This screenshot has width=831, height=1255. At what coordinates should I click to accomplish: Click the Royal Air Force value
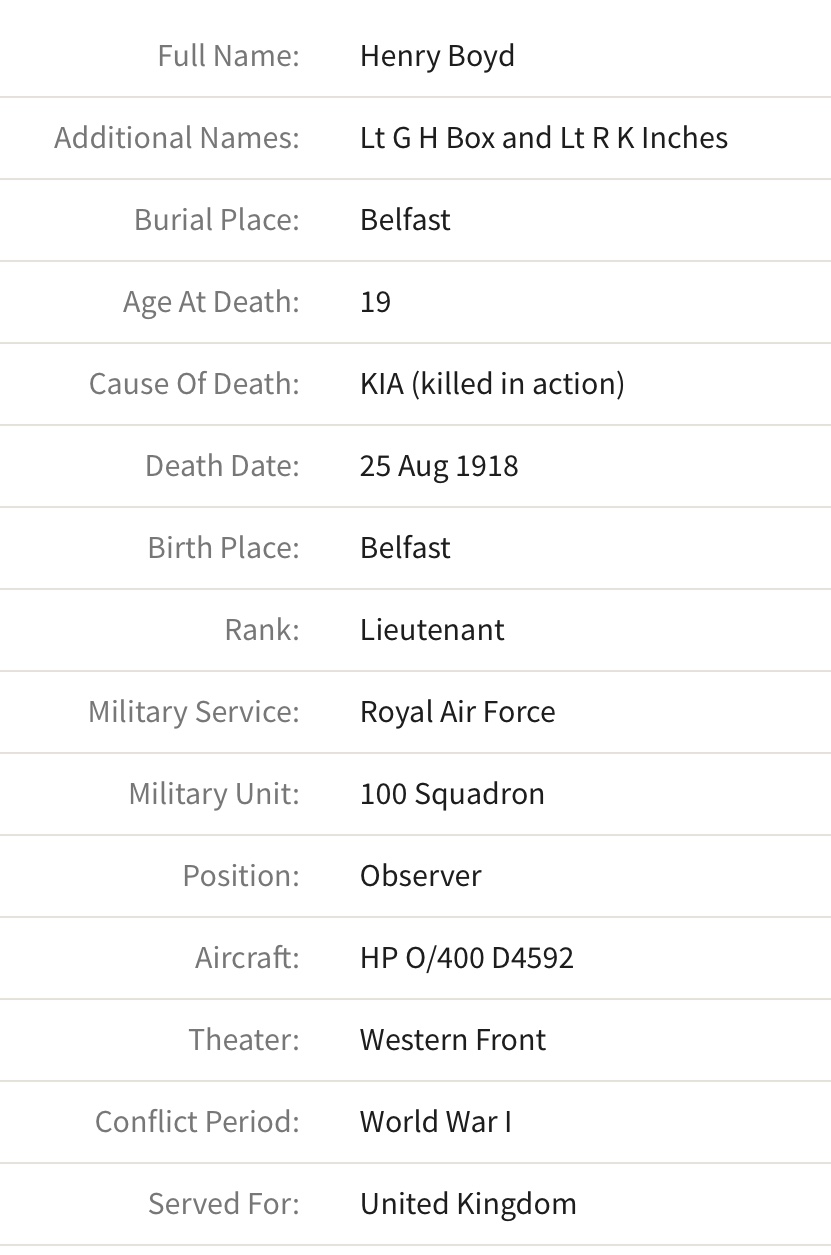click(457, 712)
